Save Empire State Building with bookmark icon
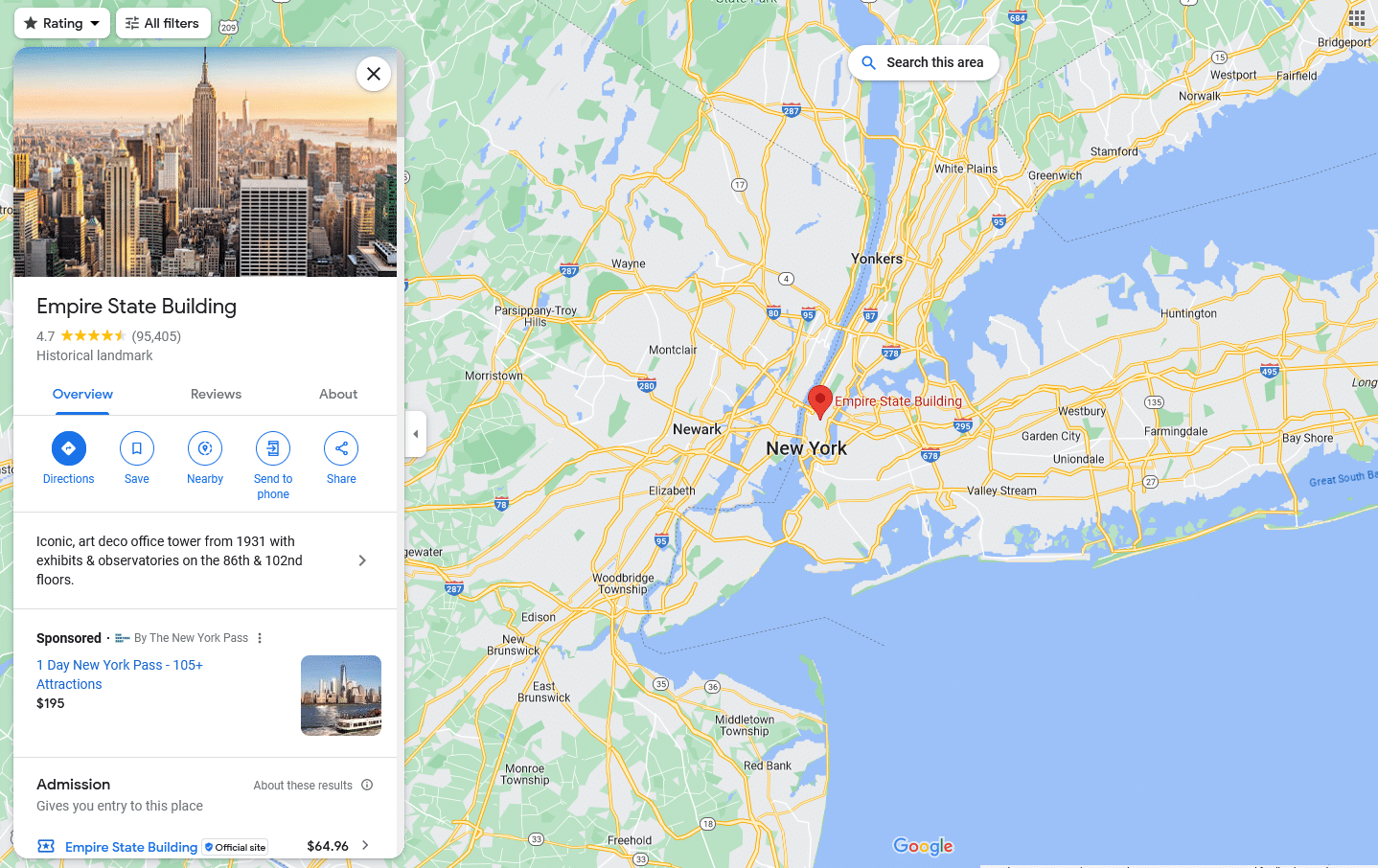Image resolution: width=1378 pixels, height=868 pixels. click(137, 448)
